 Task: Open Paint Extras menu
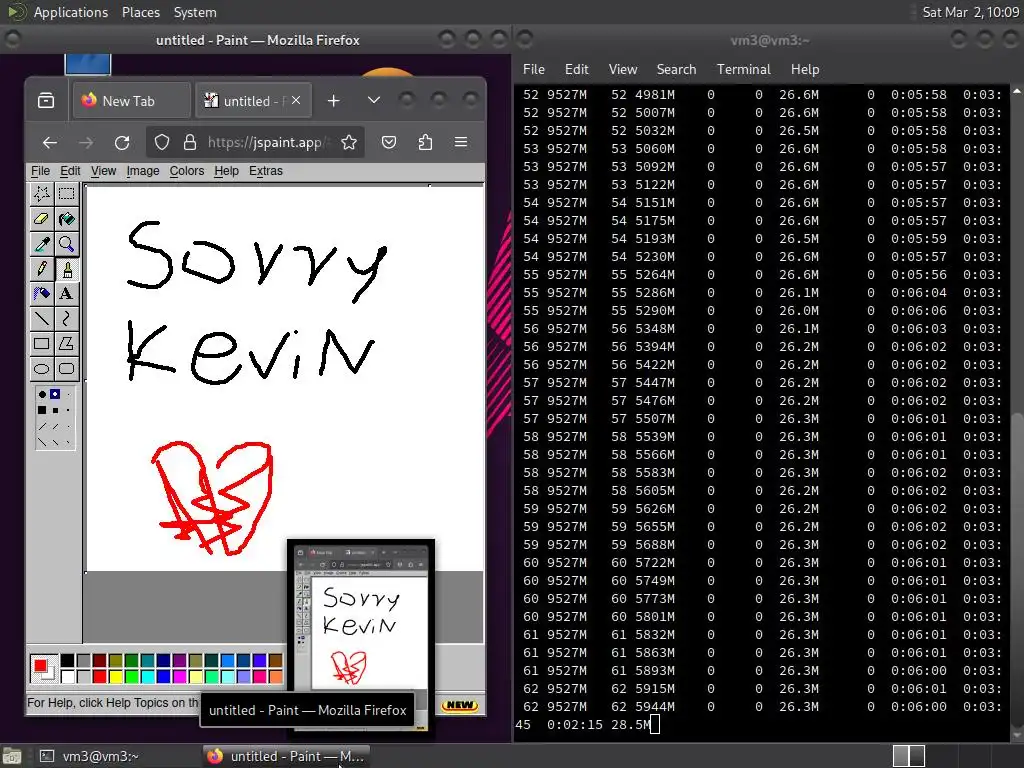(266, 171)
